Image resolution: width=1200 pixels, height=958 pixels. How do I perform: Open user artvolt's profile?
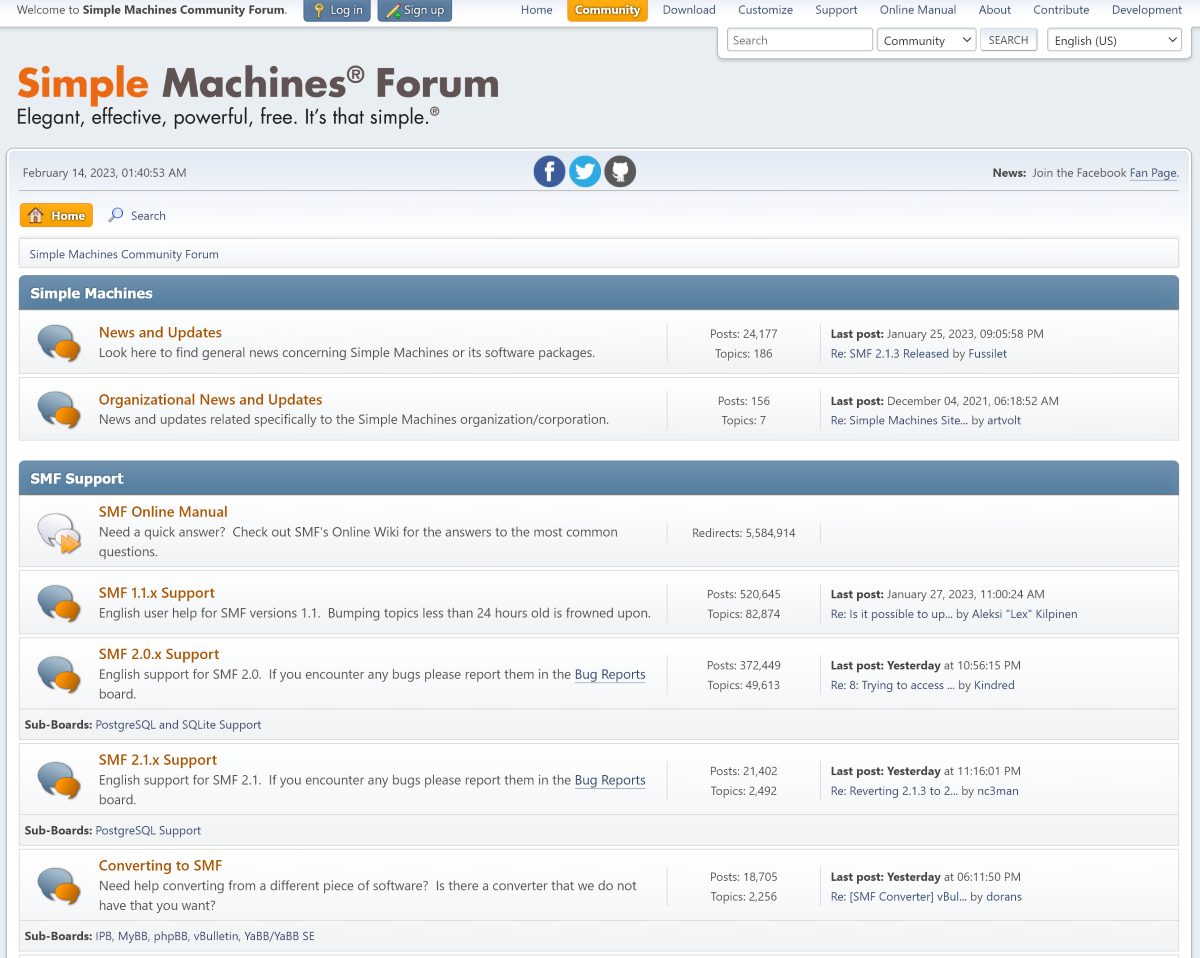tap(1004, 420)
